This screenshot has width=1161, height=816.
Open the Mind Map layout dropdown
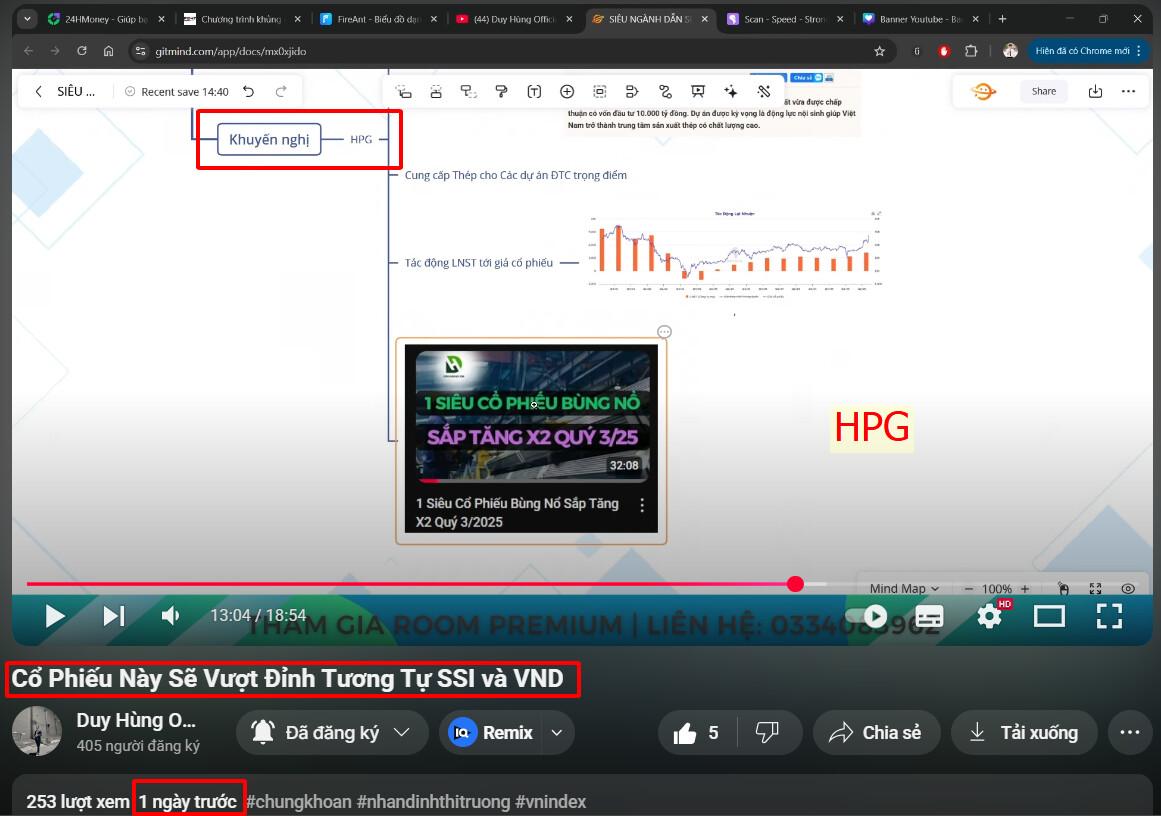pos(904,589)
